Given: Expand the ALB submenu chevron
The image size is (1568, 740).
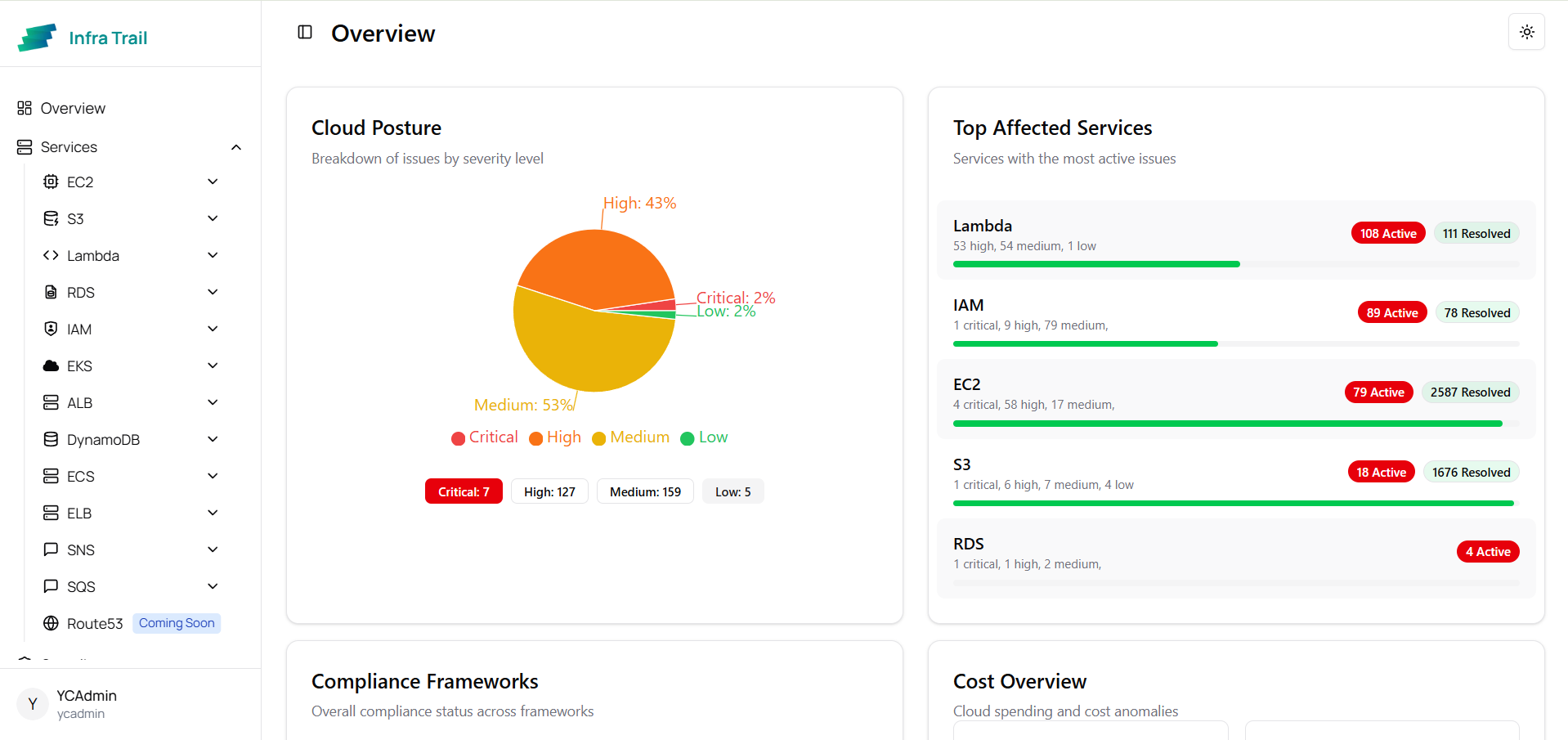Looking at the screenshot, I should click(213, 402).
